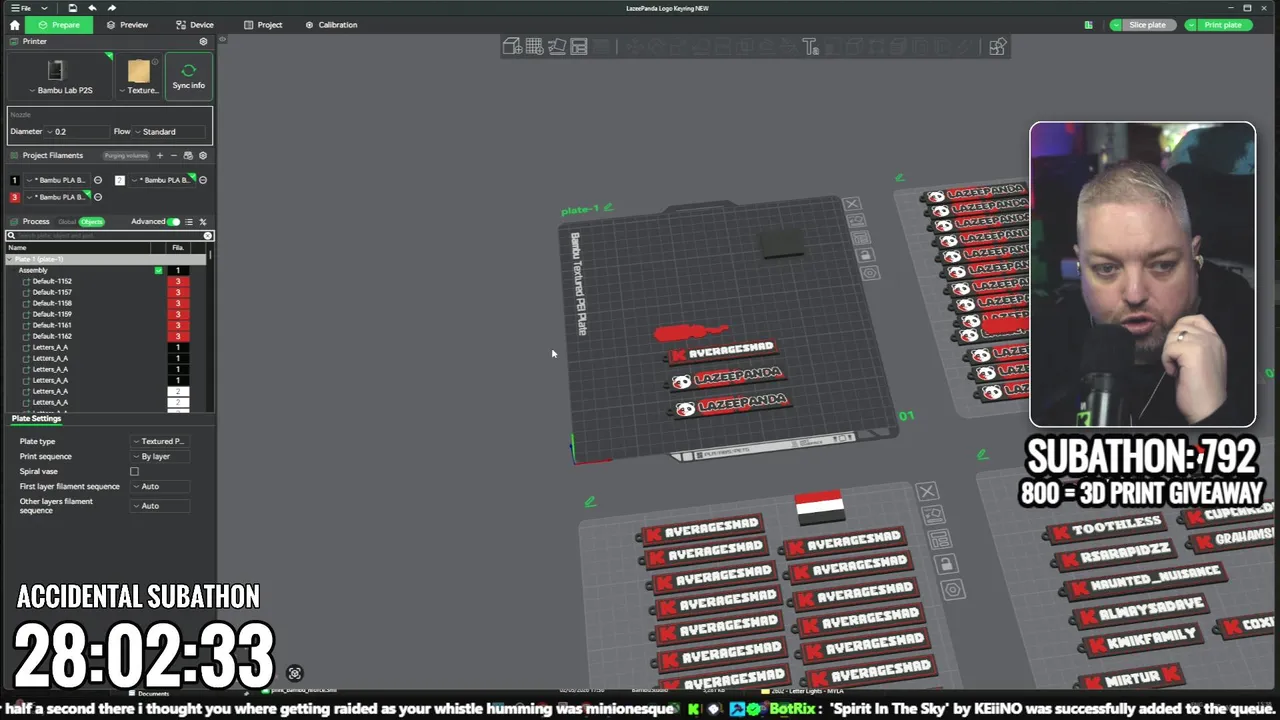Open the nozzle Diameter dropdown

[78, 131]
